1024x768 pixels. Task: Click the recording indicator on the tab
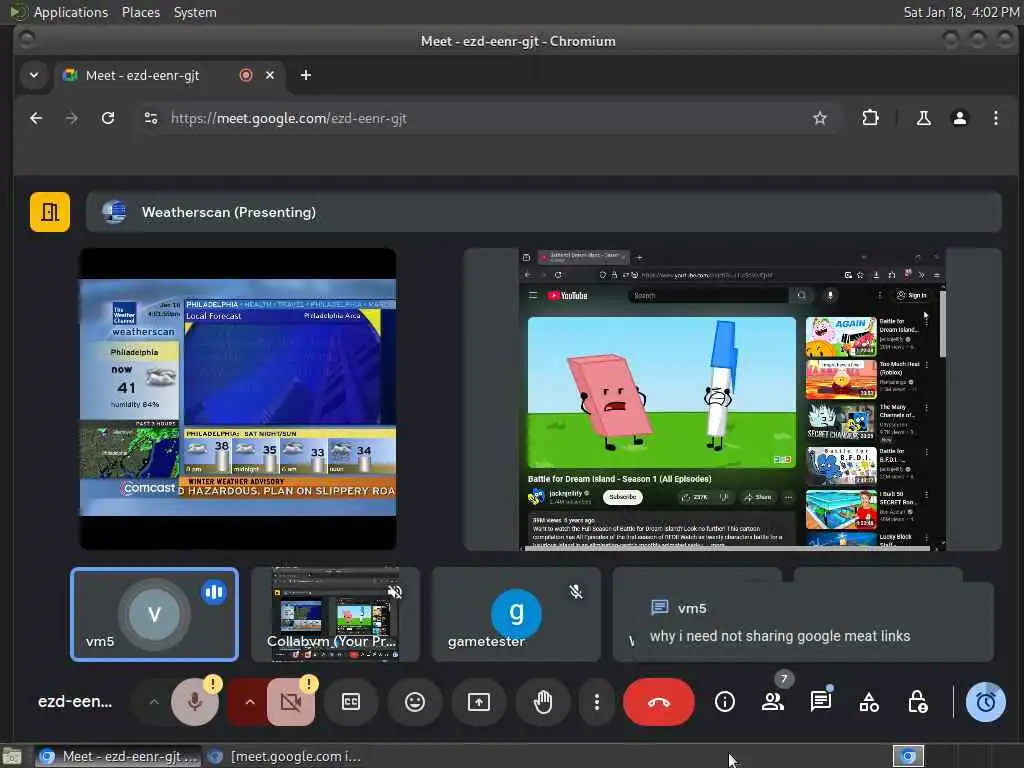click(x=246, y=75)
